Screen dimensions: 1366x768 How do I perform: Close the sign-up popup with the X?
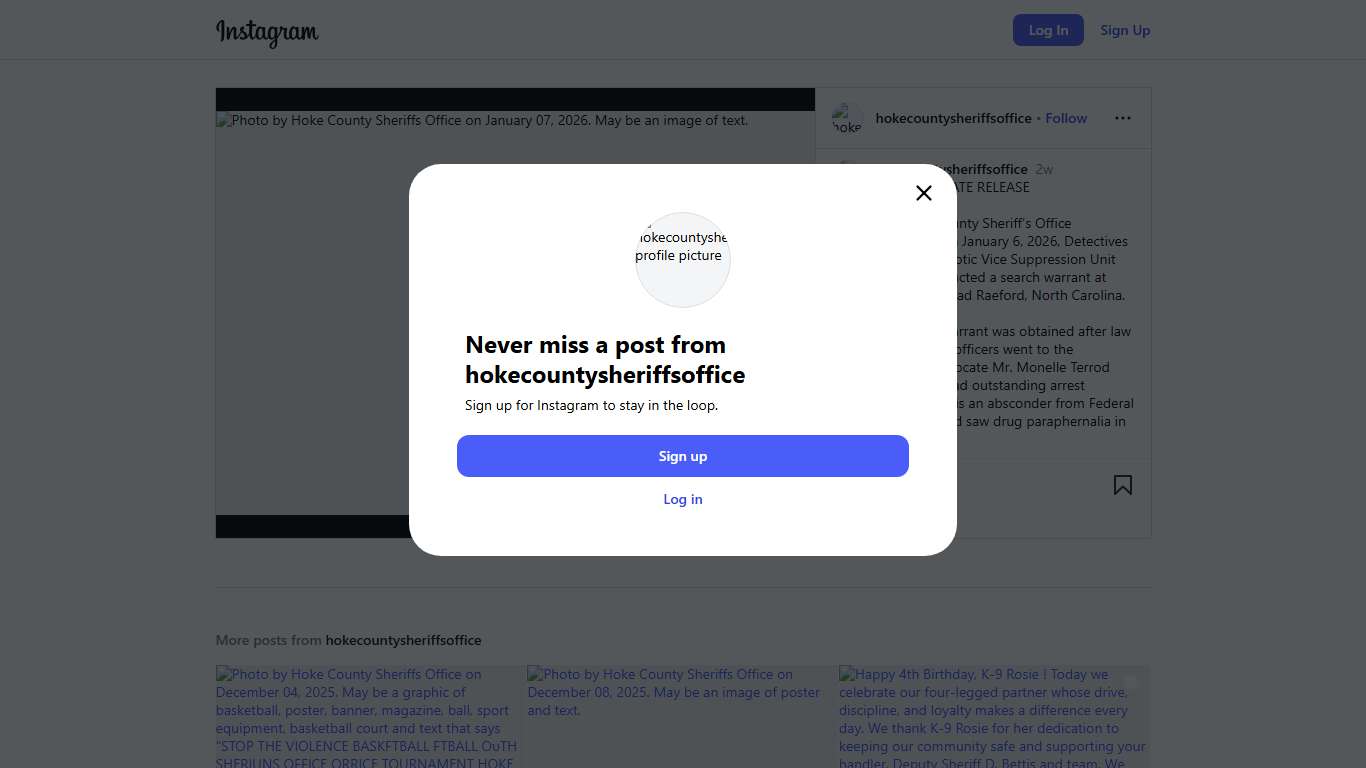tap(924, 193)
